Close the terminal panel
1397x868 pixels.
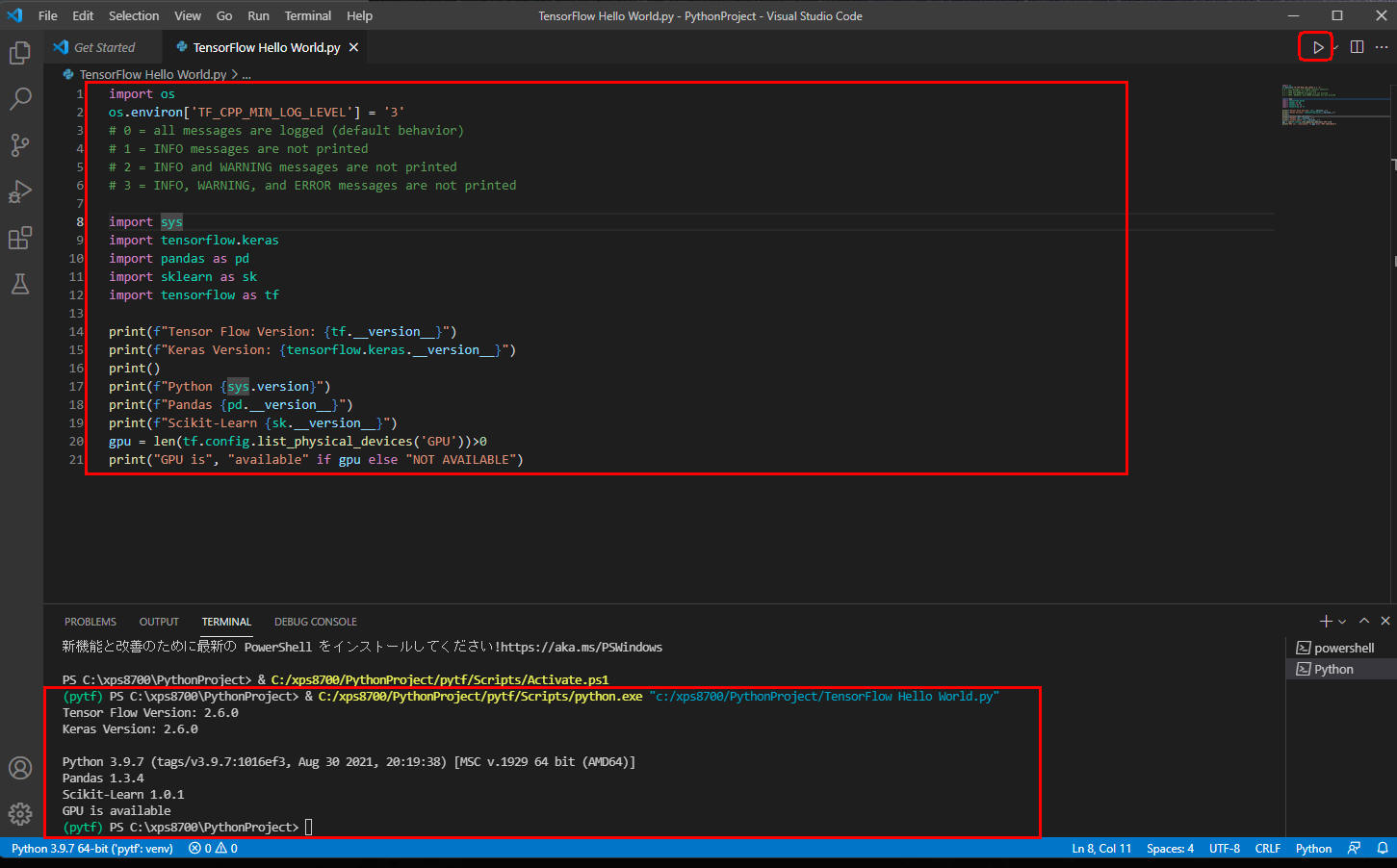pyautogui.click(x=1385, y=621)
